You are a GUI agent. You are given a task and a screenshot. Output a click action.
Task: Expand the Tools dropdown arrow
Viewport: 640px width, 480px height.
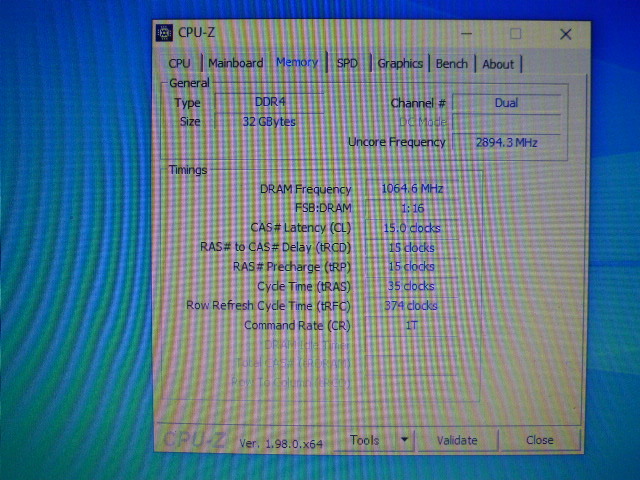(404, 440)
